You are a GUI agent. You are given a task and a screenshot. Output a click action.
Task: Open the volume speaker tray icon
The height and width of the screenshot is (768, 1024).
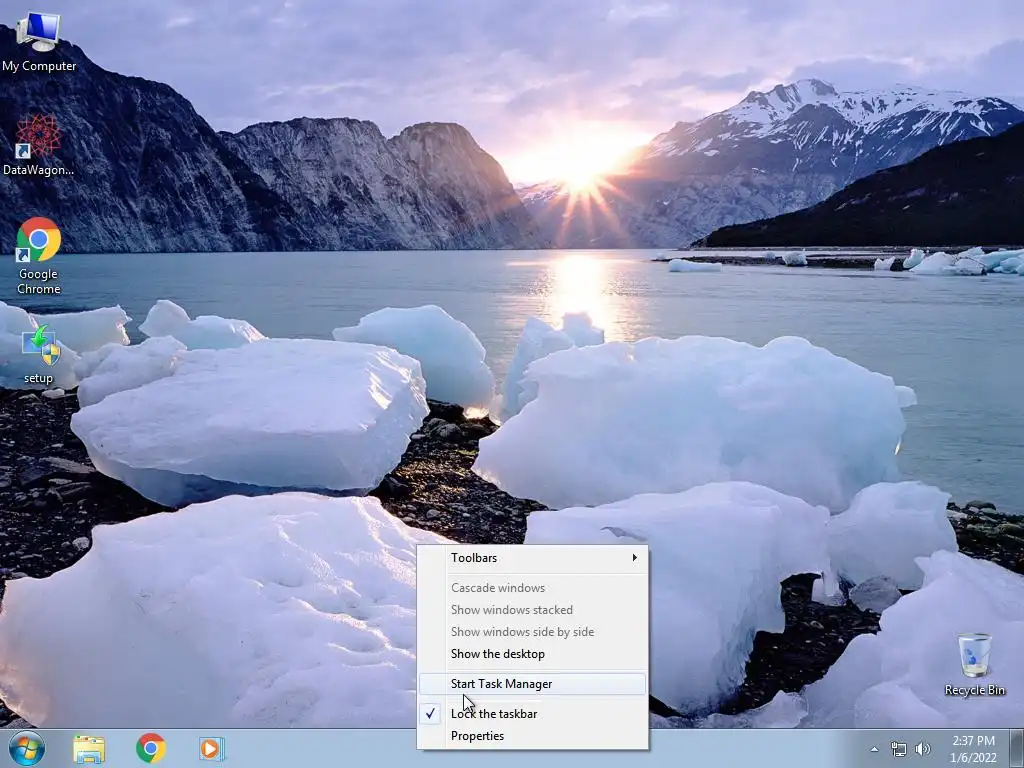tap(923, 750)
